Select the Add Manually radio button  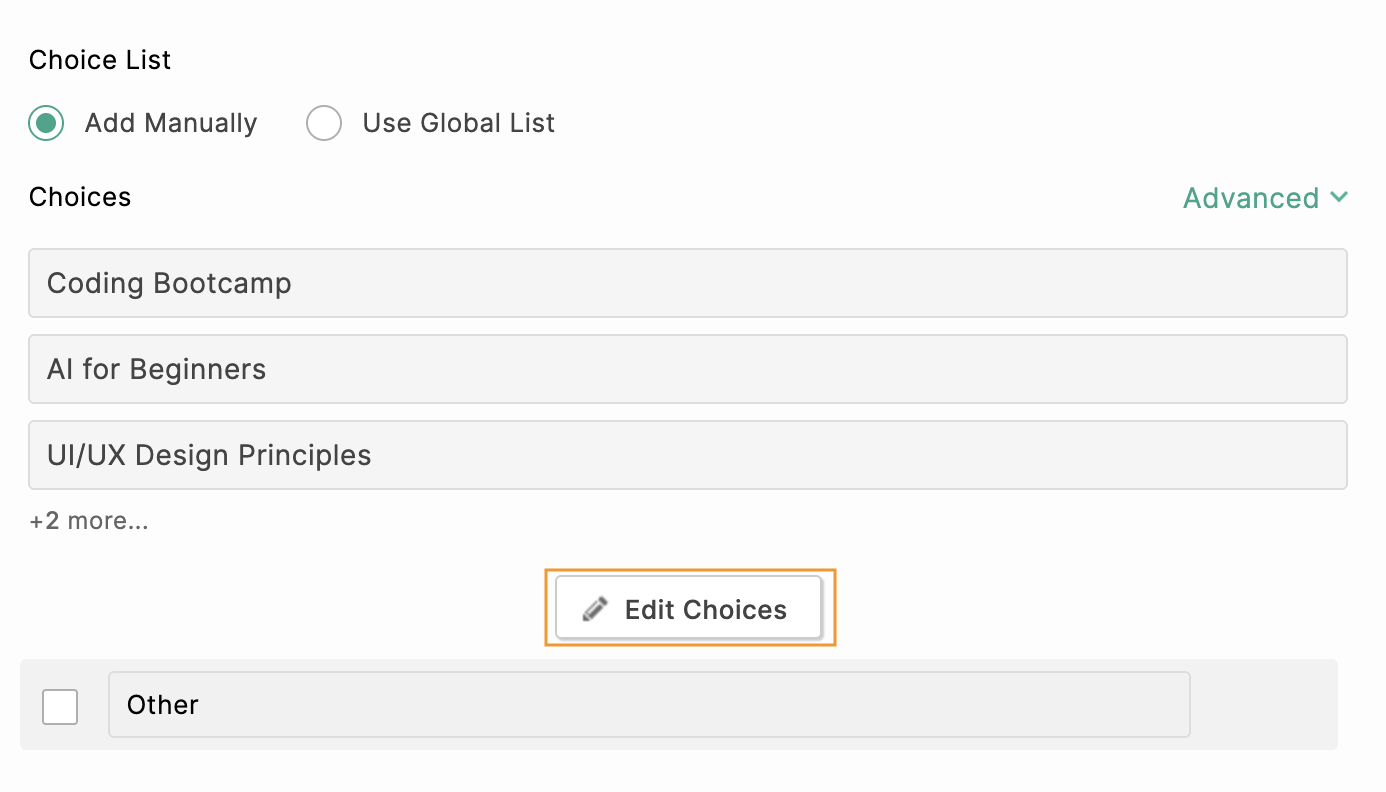[45, 122]
